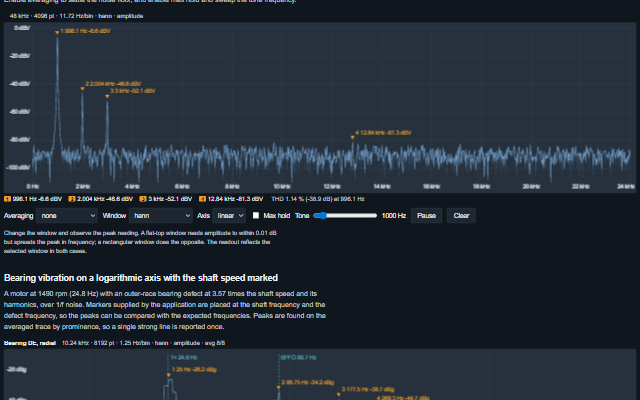Click the BPFO 88.7 Hz marker label
The height and width of the screenshot is (400, 640).
point(299,358)
